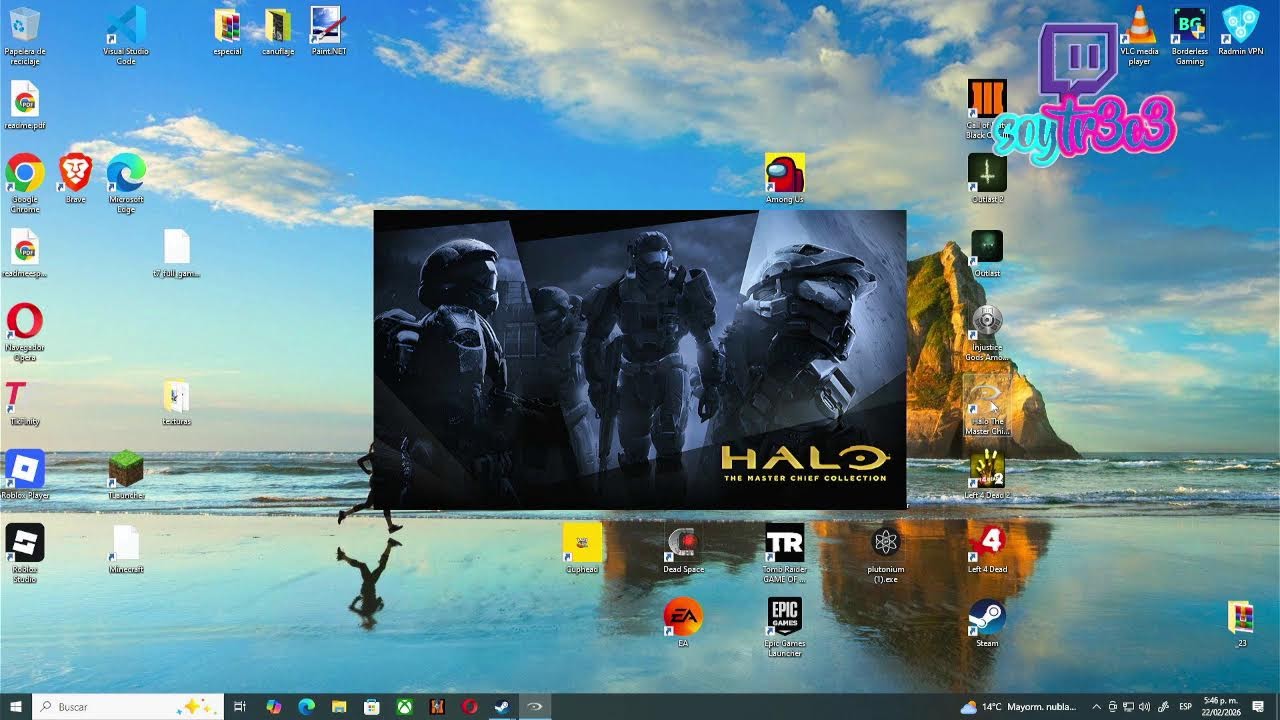
Task: Open the Xbox app from the taskbar
Action: (x=404, y=707)
